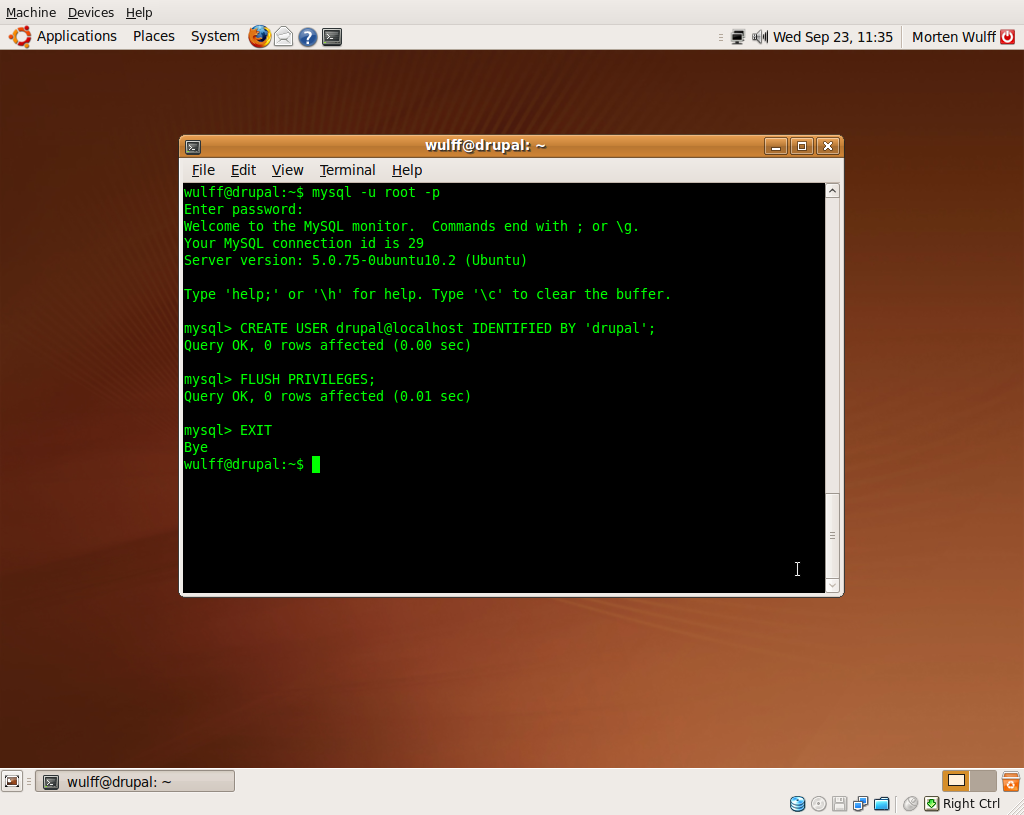The image size is (1024, 815).
Task: Click VirtualBox floppy disk status icon
Action: point(839,804)
